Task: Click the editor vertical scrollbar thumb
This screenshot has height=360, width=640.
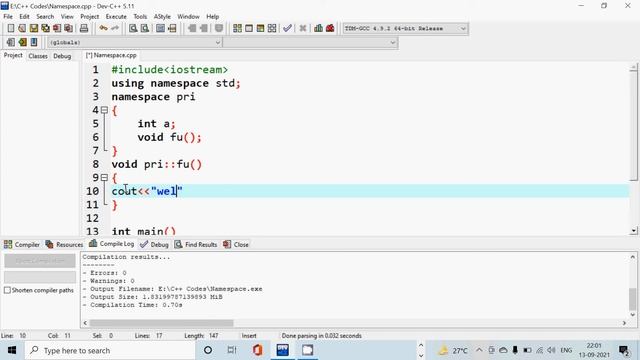Action: (x=633, y=126)
